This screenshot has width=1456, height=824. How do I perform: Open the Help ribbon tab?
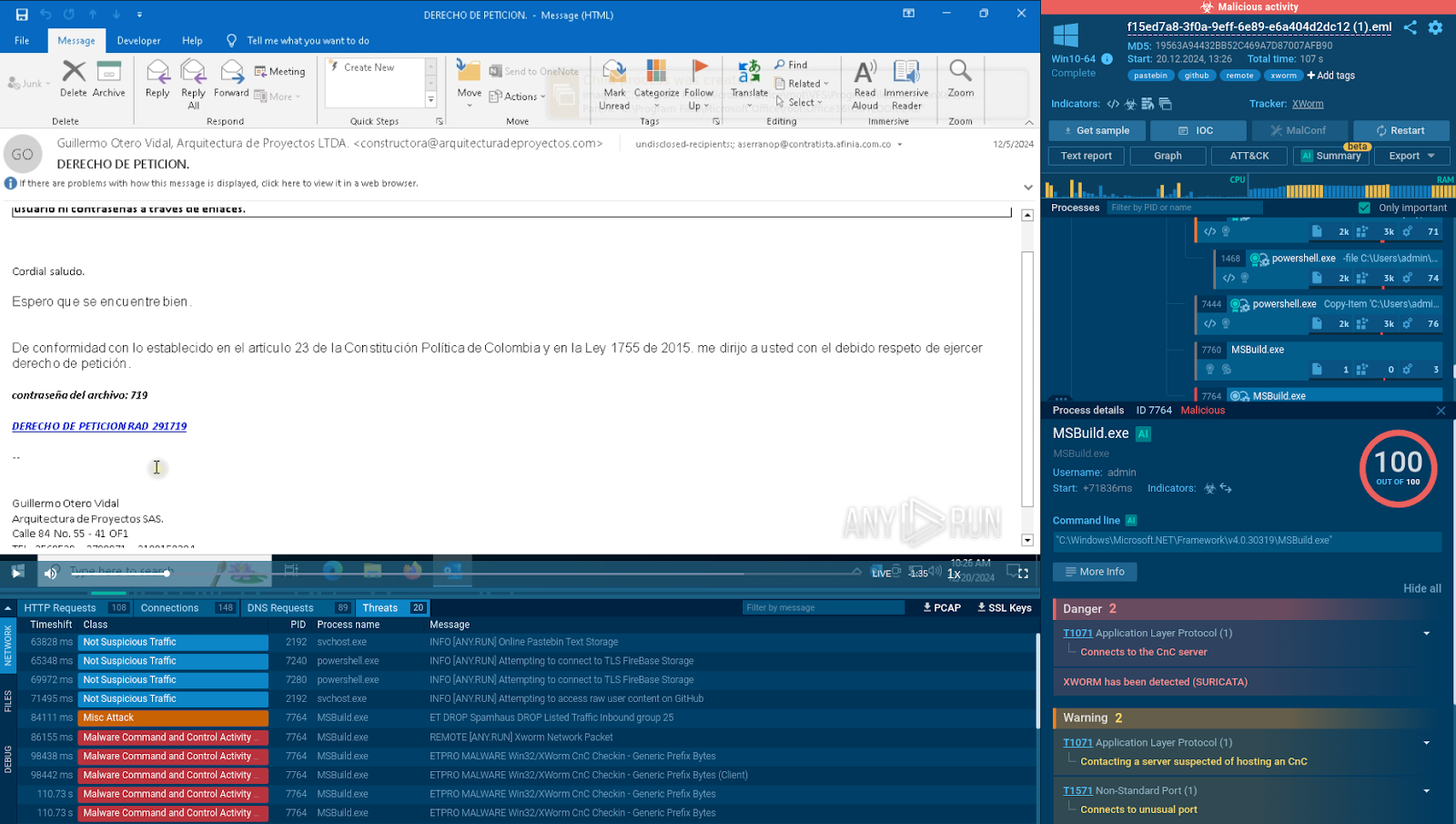pos(192,40)
